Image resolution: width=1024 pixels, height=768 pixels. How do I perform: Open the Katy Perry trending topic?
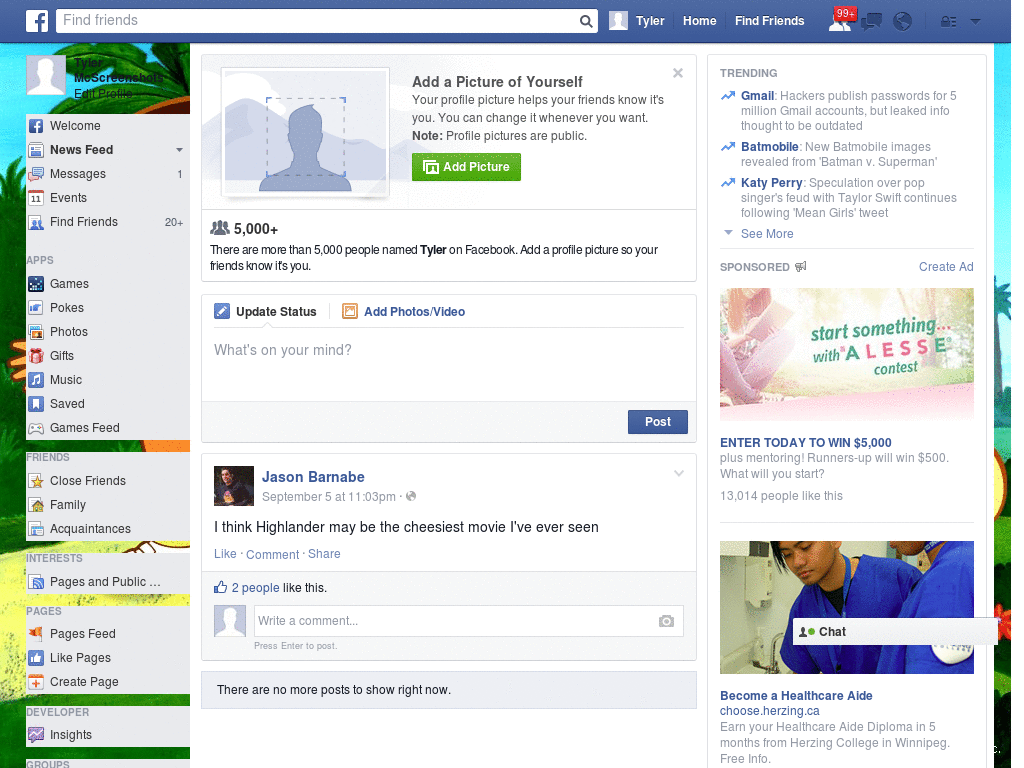click(x=771, y=183)
